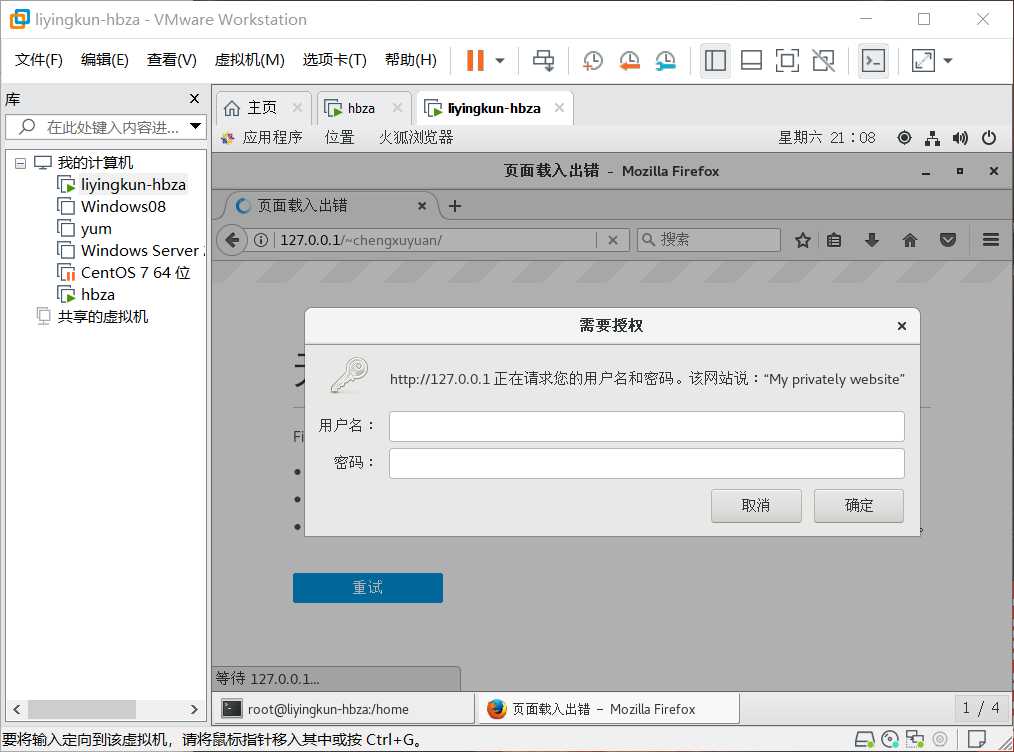Click the guest power menu icon
The image size is (1014, 752).
(x=989, y=138)
